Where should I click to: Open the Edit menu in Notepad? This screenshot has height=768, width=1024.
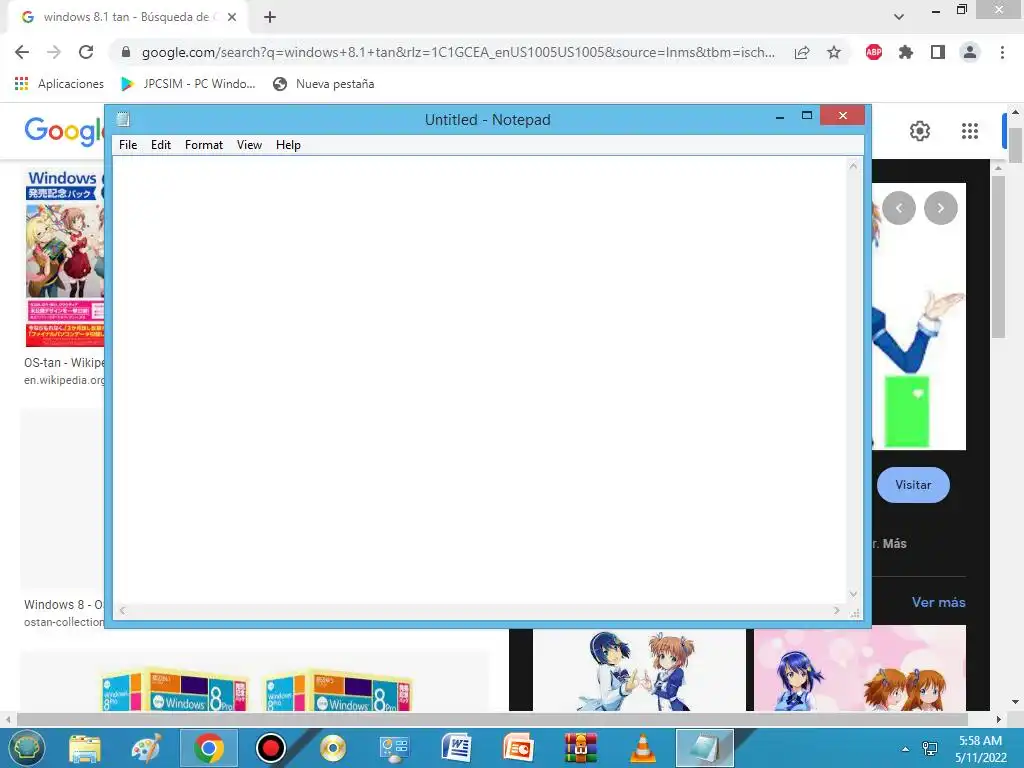coord(161,145)
